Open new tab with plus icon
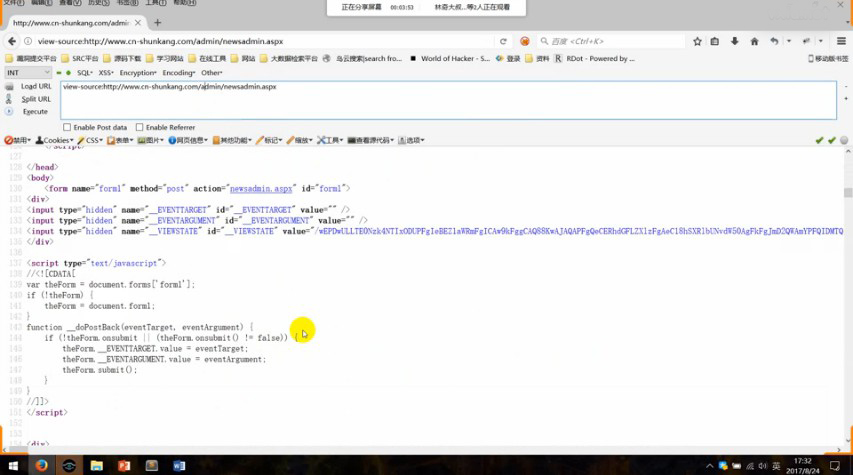The height and width of the screenshot is (475, 853). click(x=157, y=23)
